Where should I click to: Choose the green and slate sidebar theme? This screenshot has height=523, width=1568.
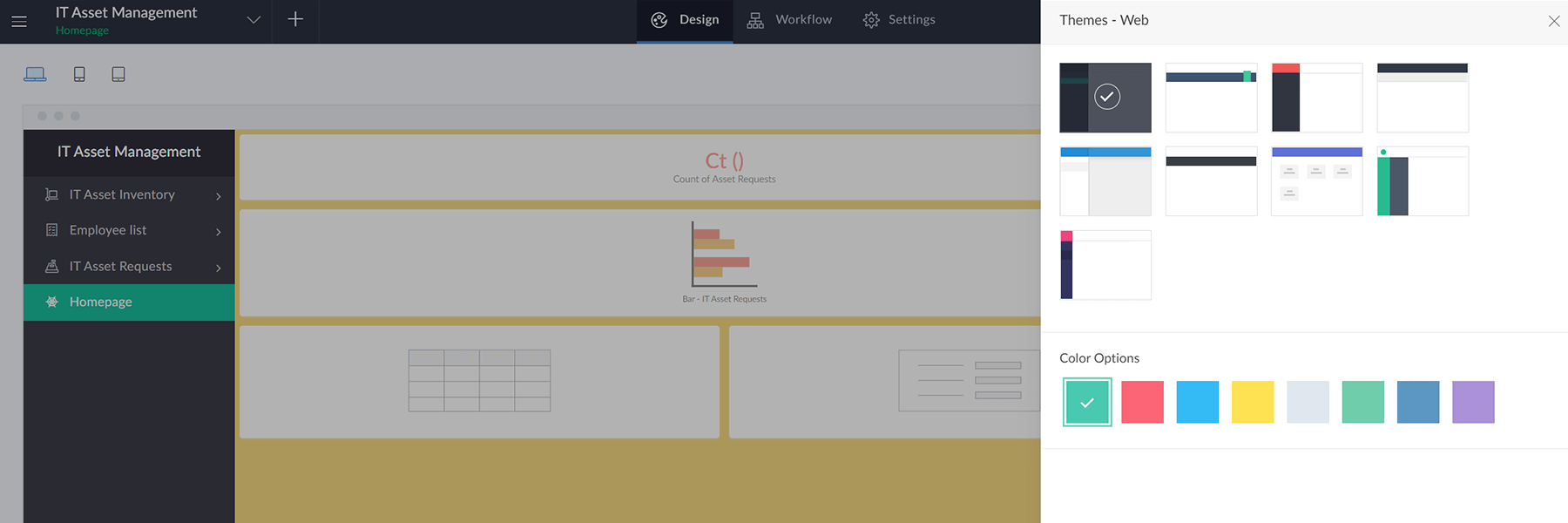click(1423, 181)
